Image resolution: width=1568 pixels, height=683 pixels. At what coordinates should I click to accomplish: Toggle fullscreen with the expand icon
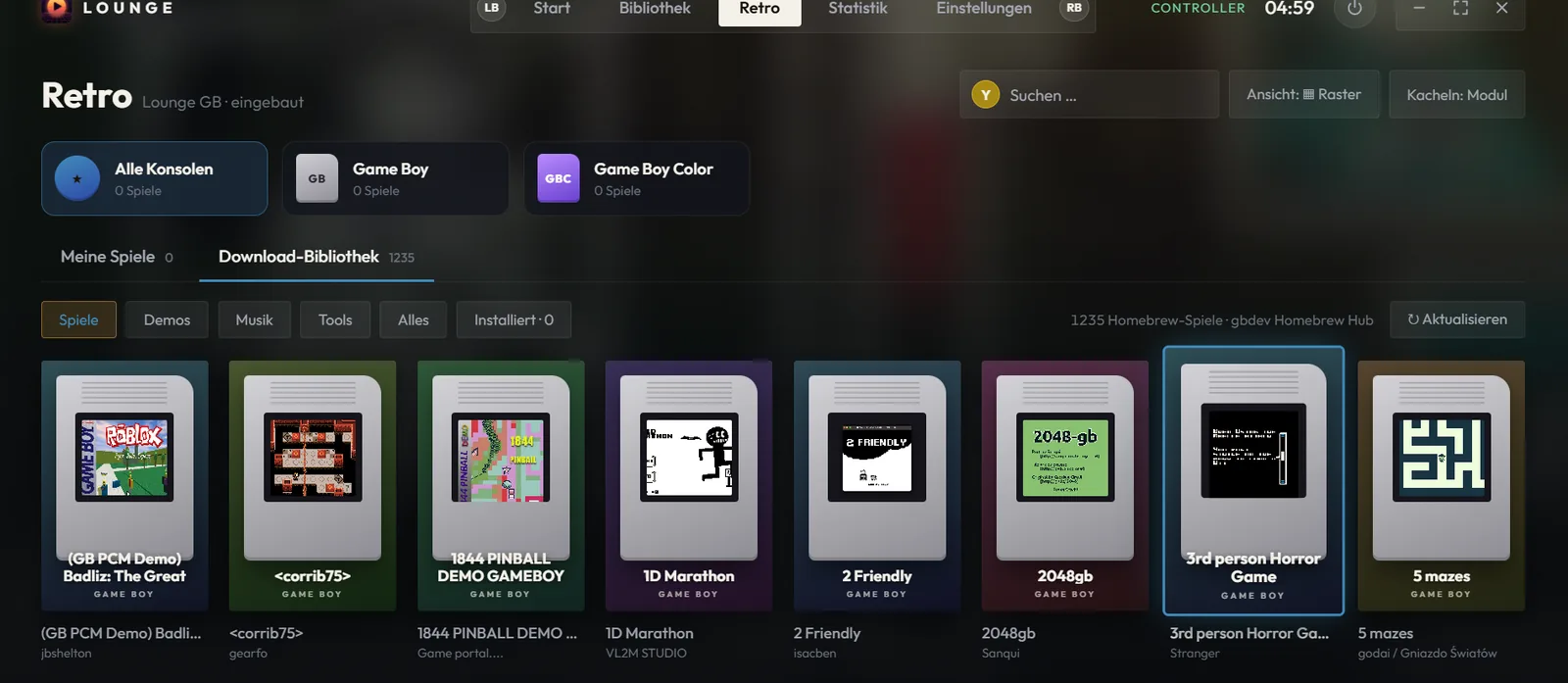tap(1460, 9)
